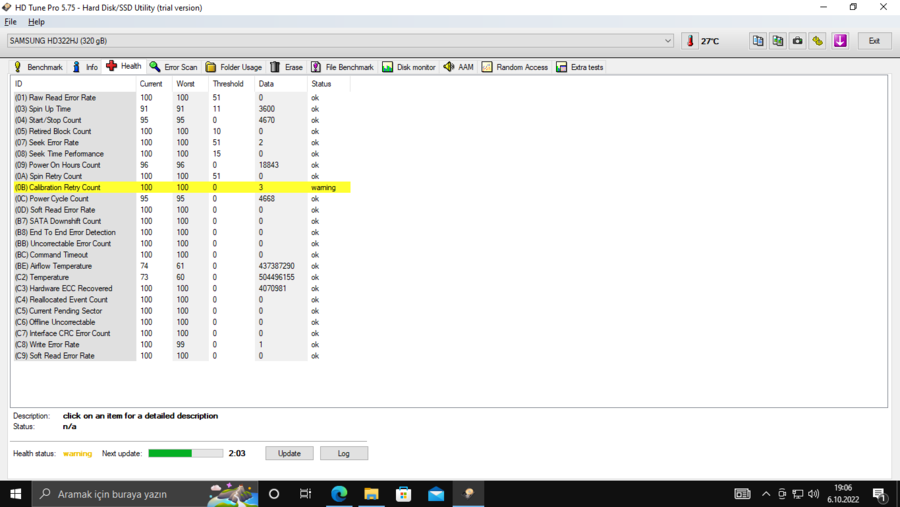
Task: Open the File Benchmark tab
Action: coord(342,67)
